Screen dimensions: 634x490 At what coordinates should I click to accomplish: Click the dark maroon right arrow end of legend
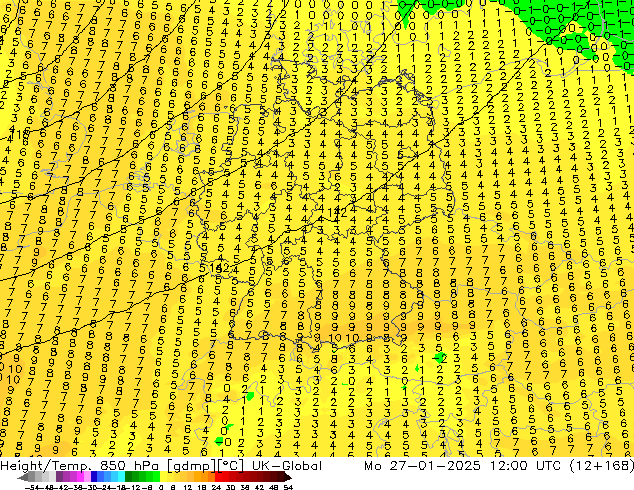(288, 477)
